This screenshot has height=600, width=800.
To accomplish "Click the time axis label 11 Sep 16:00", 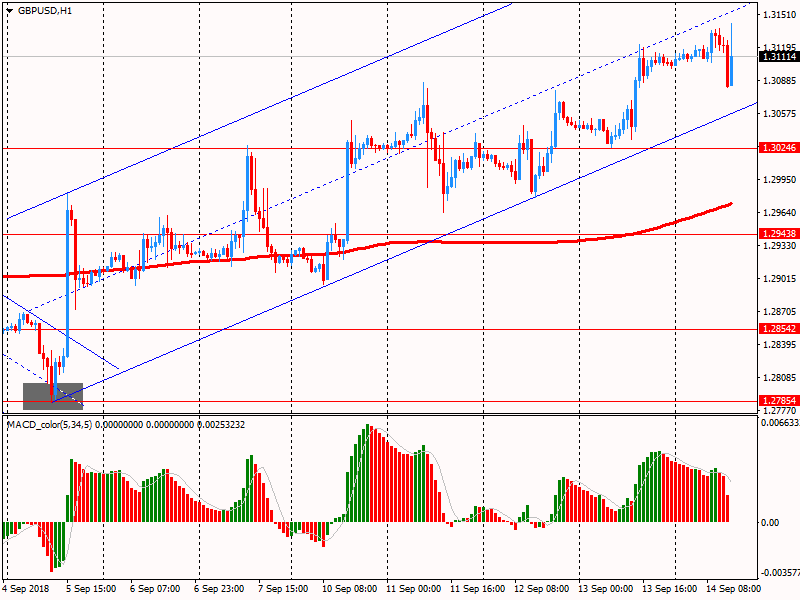I will [478, 589].
